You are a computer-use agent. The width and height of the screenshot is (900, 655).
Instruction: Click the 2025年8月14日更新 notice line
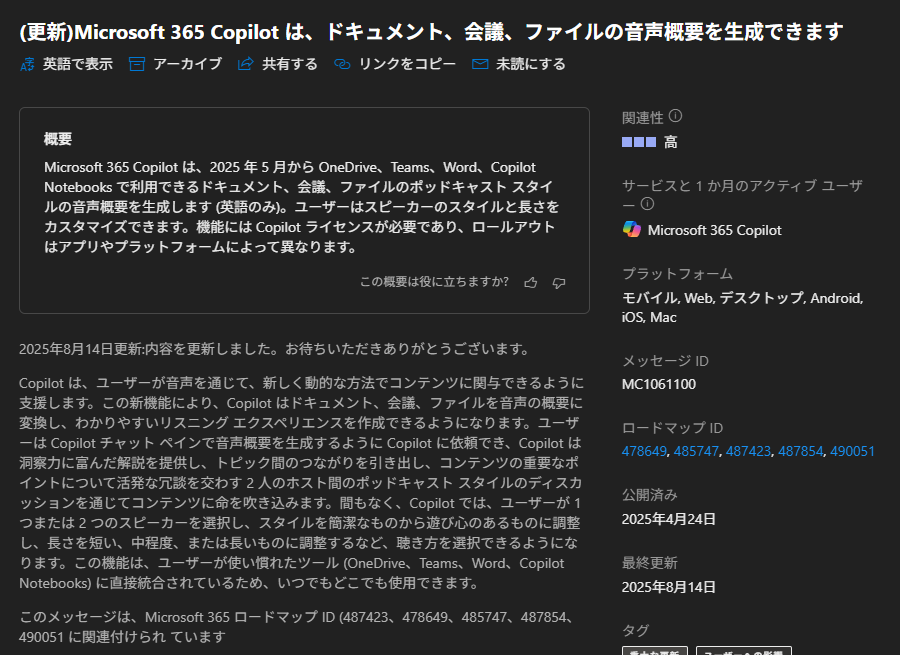pyautogui.click(x=274, y=349)
